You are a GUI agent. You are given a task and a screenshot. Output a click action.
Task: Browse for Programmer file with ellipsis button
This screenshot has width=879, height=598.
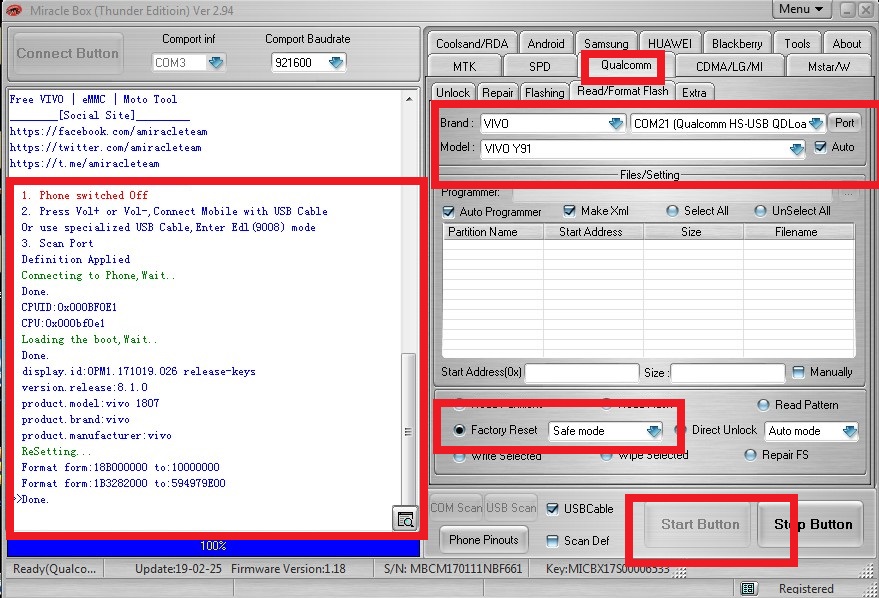(x=848, y=194)
